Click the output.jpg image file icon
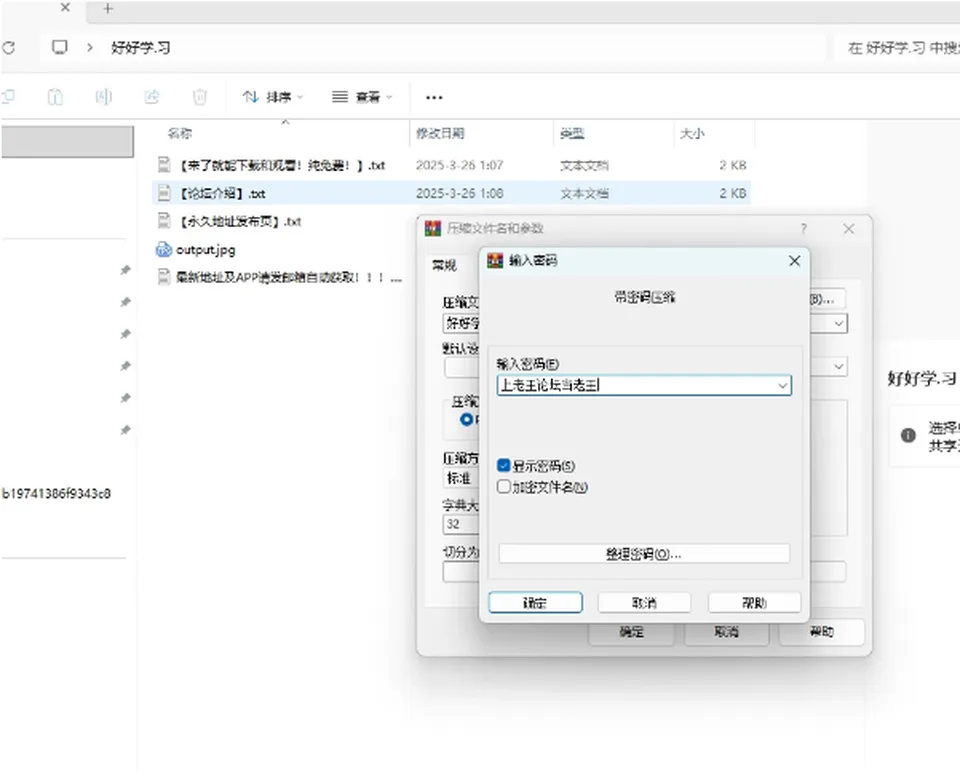Viewport: 960px width, 773px height. tap(163, 249)
